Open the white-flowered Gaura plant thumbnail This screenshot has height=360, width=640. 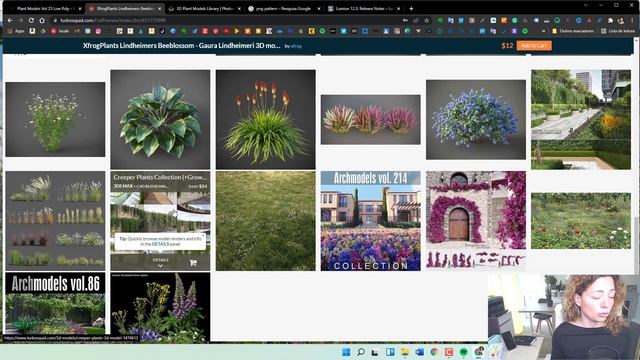click(55, 119)
